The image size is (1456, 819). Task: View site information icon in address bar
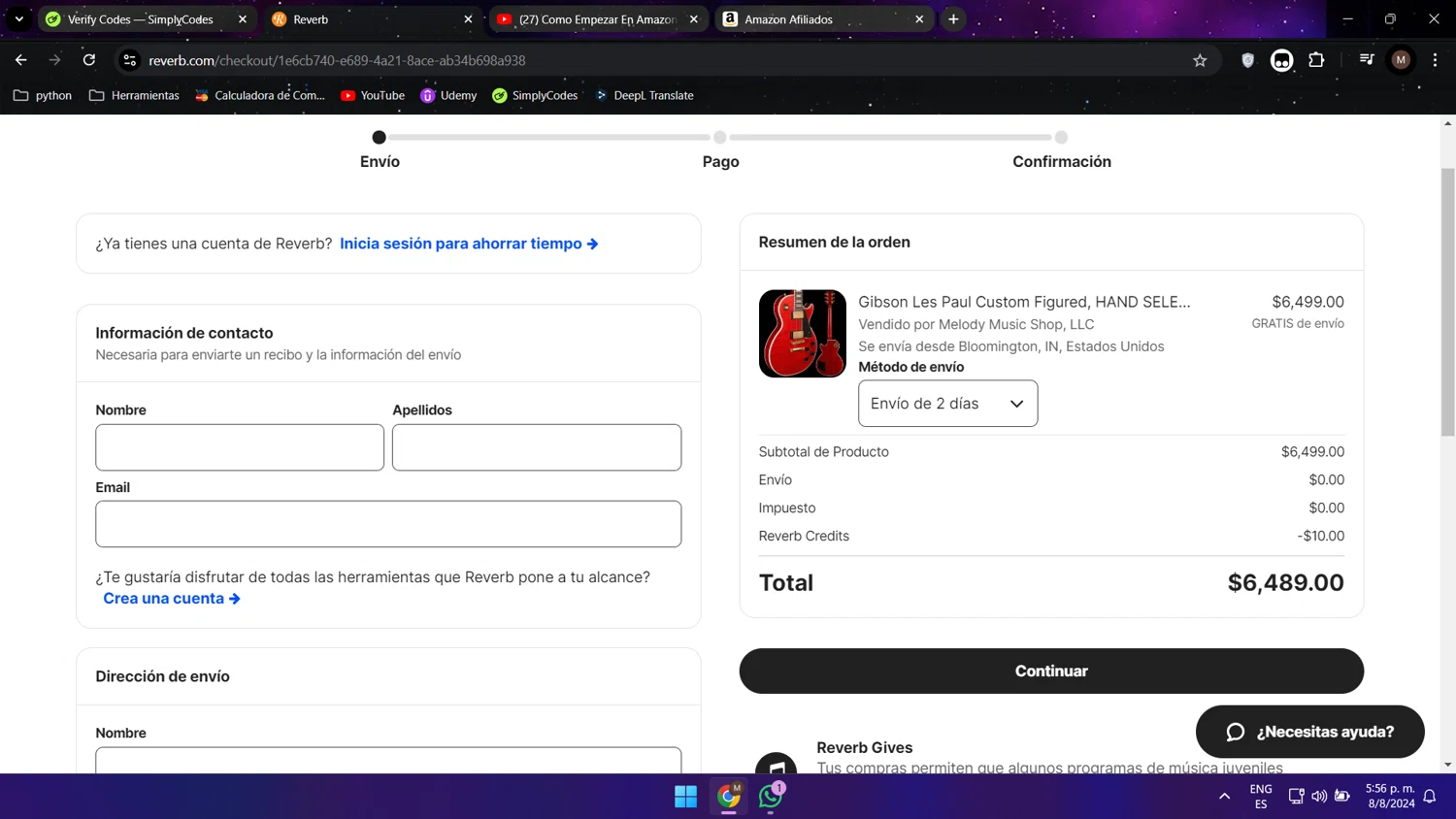coord(129,60)
